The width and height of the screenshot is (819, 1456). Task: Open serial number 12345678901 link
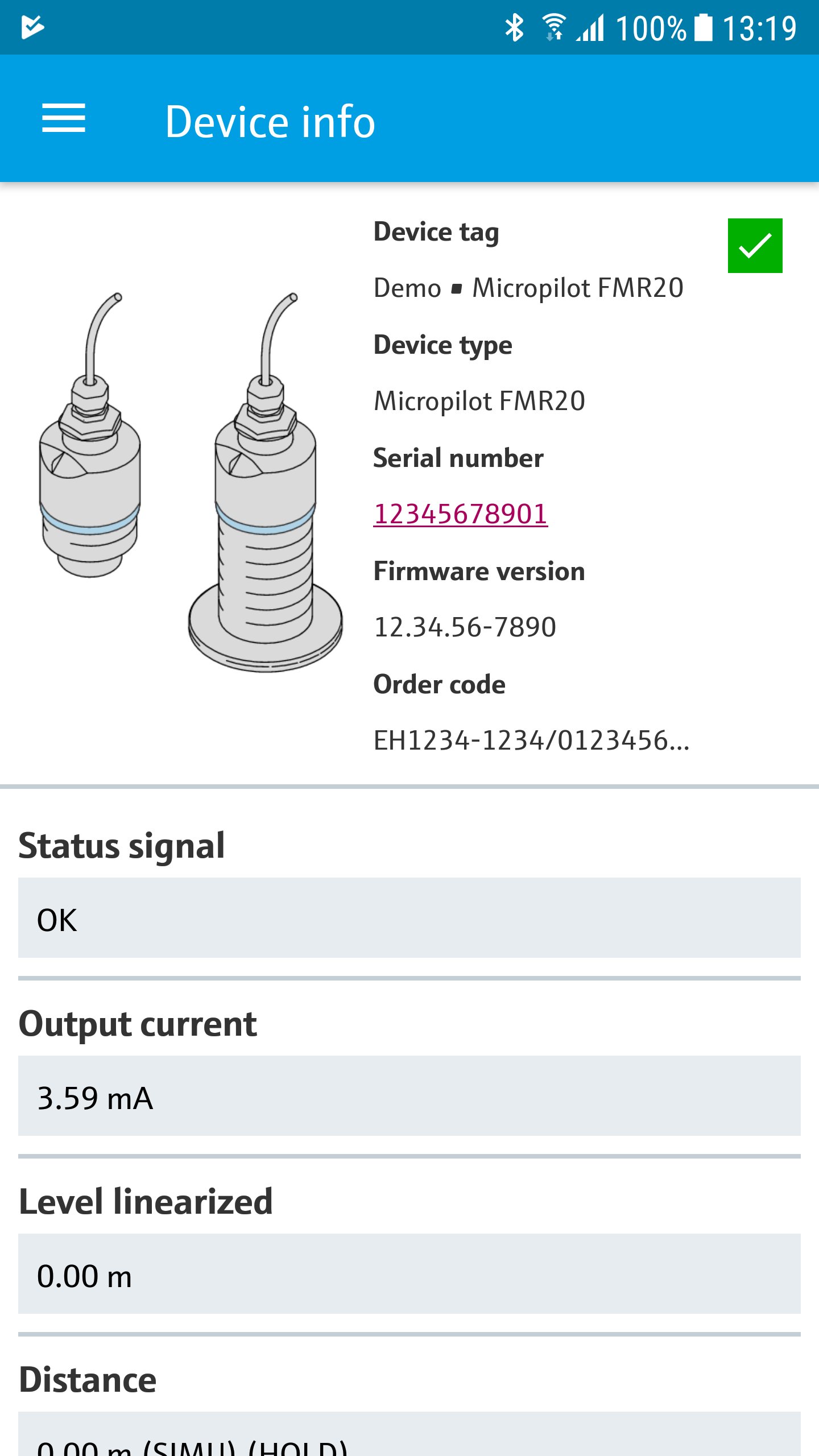pyautogui.click(x=460, y=514)
